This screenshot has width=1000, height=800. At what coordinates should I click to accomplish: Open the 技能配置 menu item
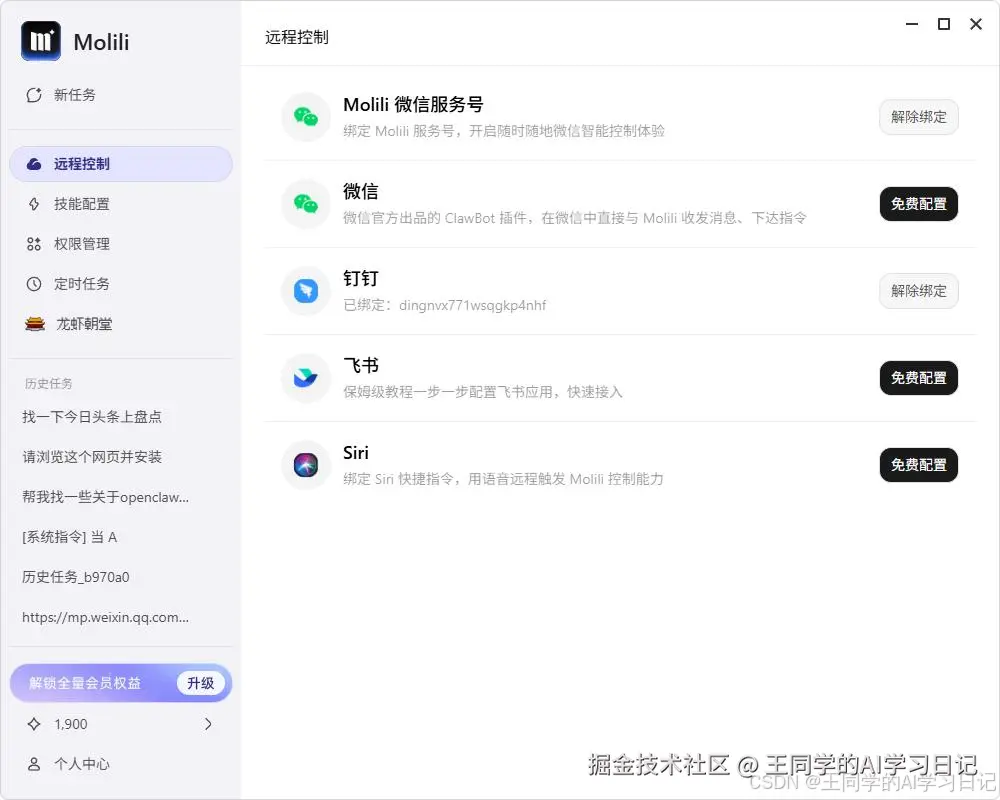click(x=121, y=204)
